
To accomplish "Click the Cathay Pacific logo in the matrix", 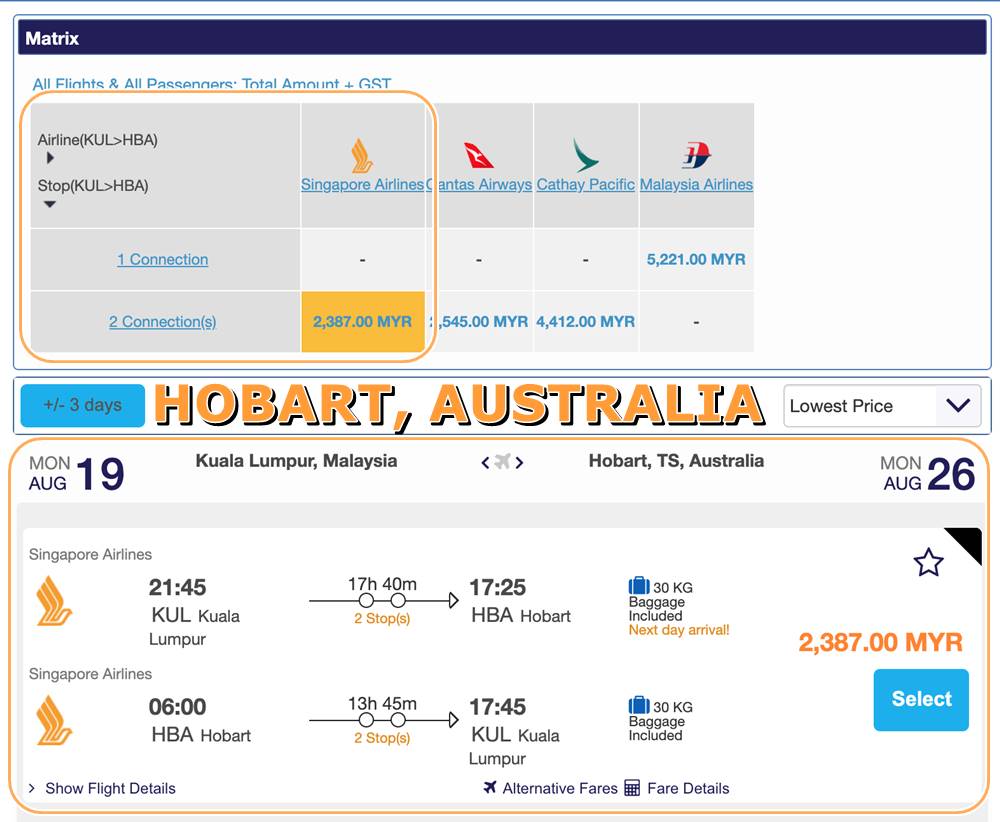I will click(585, 156).
